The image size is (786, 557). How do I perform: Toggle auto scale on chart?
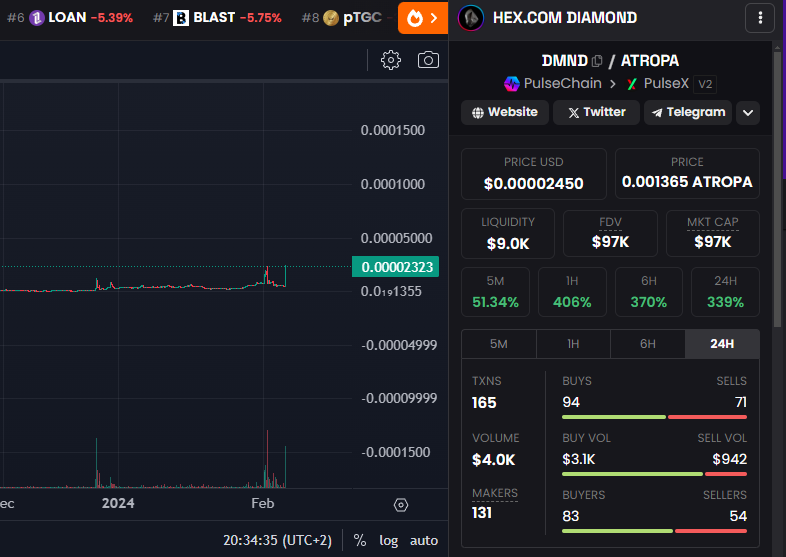[424, 540]
